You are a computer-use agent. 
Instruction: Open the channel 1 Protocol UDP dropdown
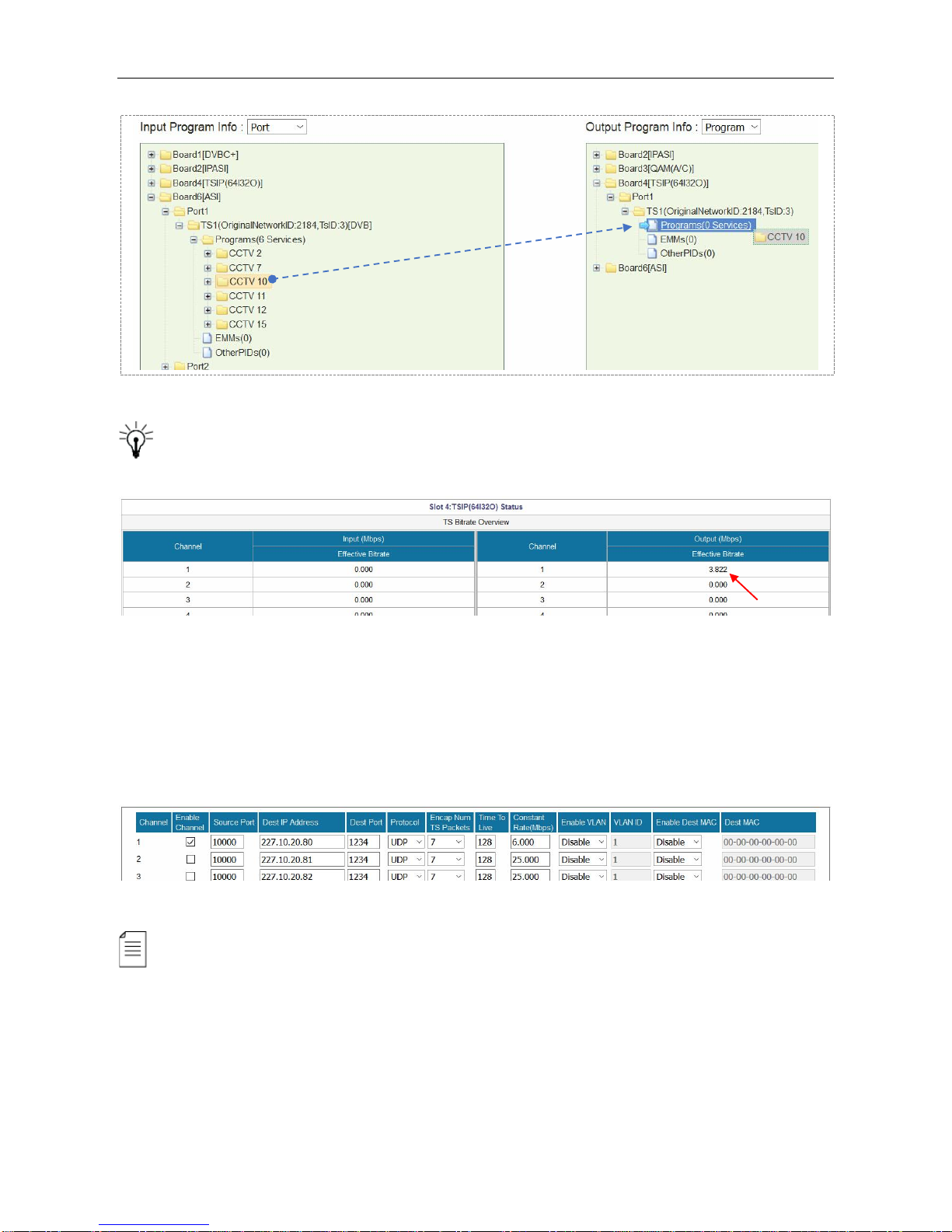(406, 842)
